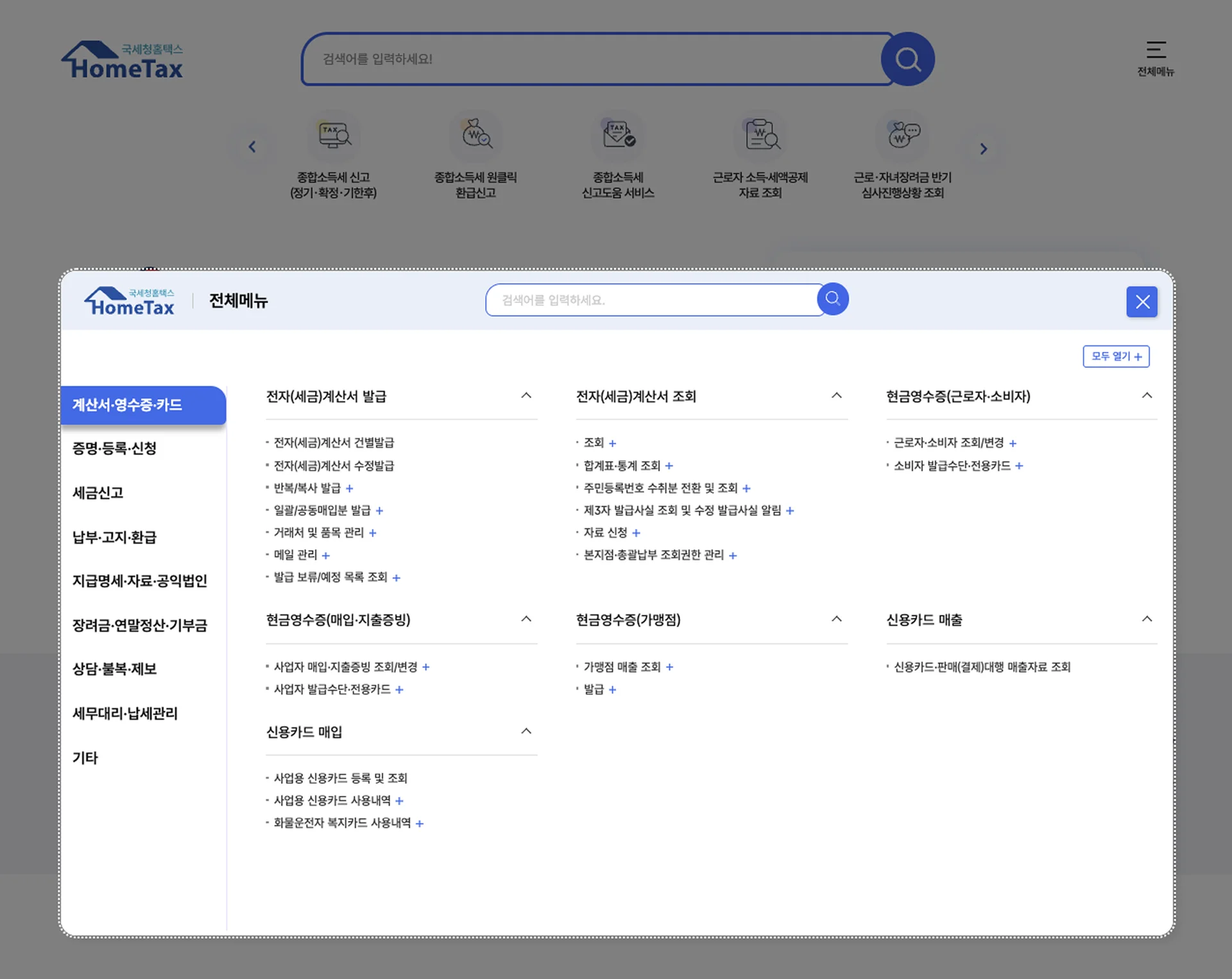This screenshot has height=979, width=1232.
Task: Select the 세금신고 category tab
Action: tap(98, 493)
